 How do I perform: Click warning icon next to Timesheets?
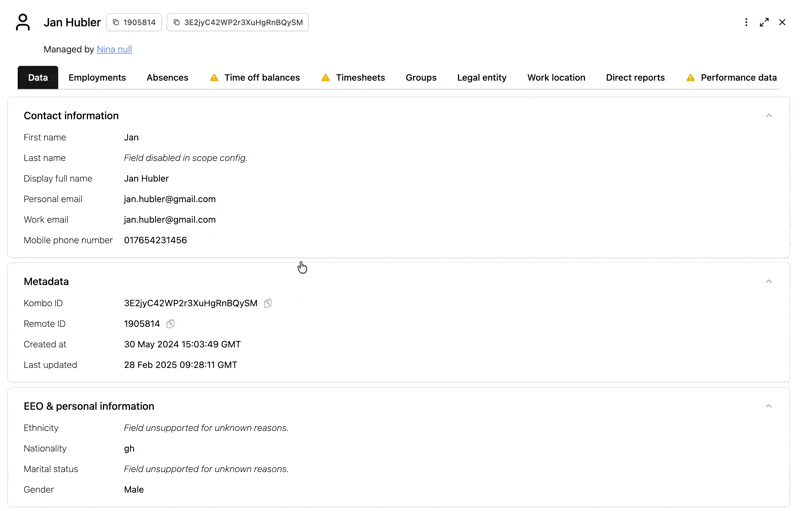coord(326,78)
